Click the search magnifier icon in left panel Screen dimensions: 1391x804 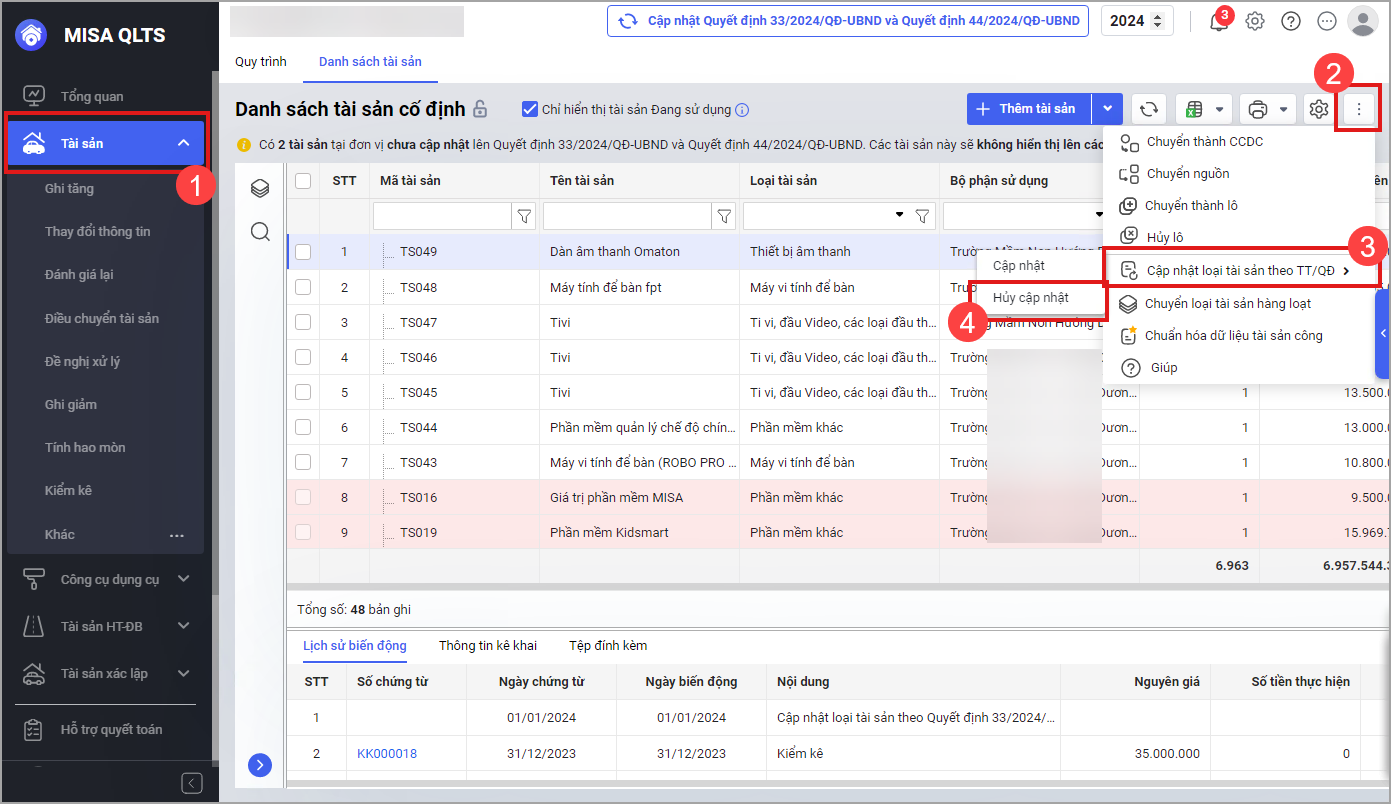(260, 232)
